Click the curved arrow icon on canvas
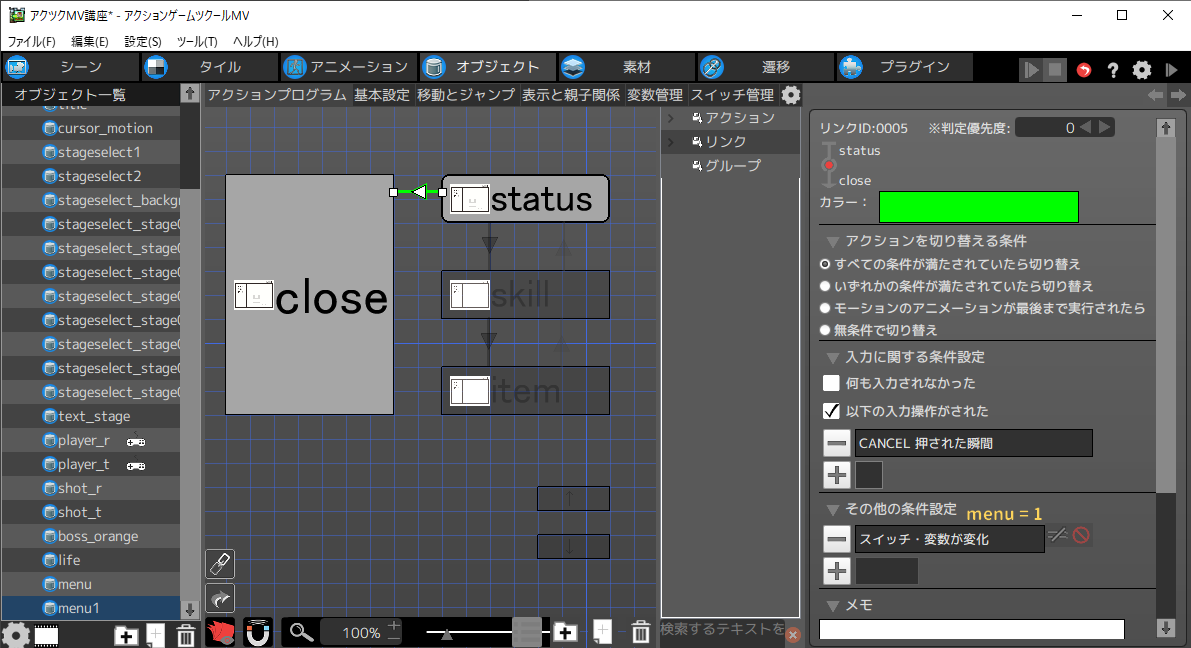This screenshot has height=648, width=1191. [x=220, y=598]
